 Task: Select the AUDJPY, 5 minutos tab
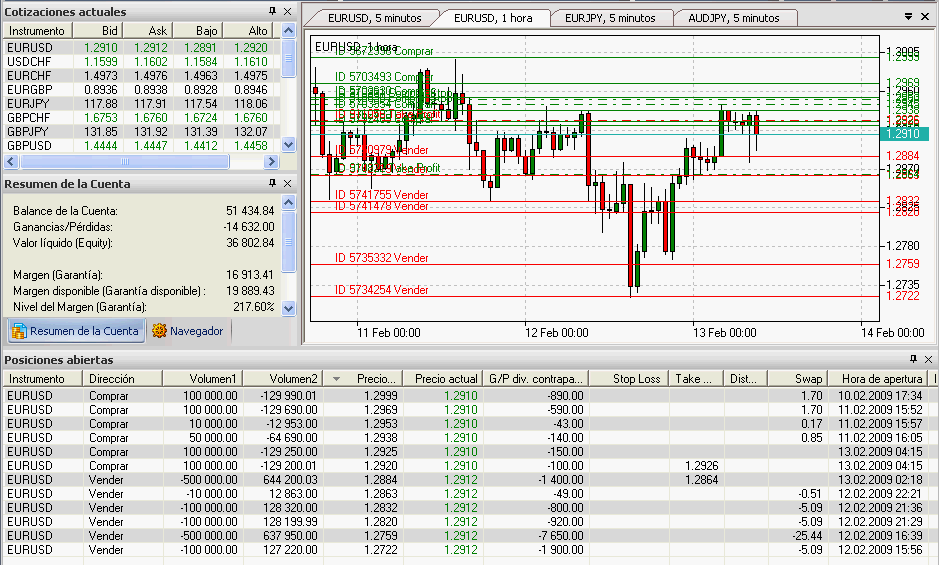point(734,18)
